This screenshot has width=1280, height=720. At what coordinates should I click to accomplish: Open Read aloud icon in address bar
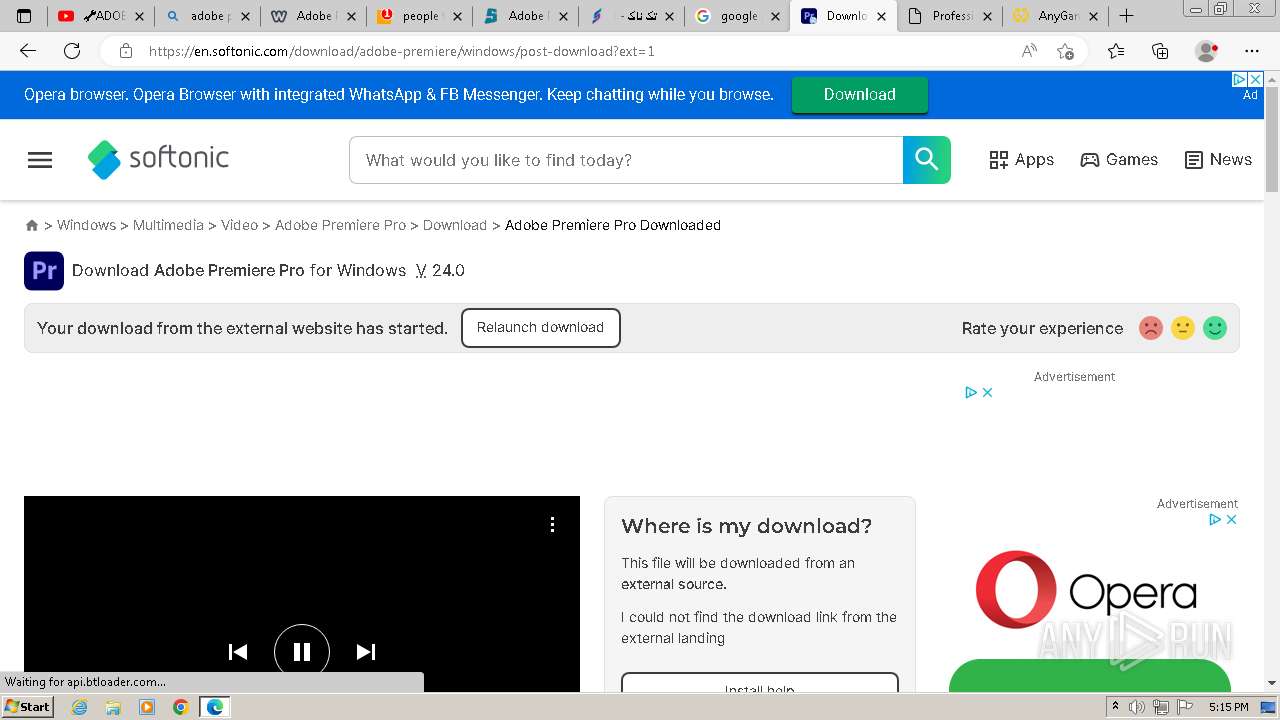pos(1029,51)
